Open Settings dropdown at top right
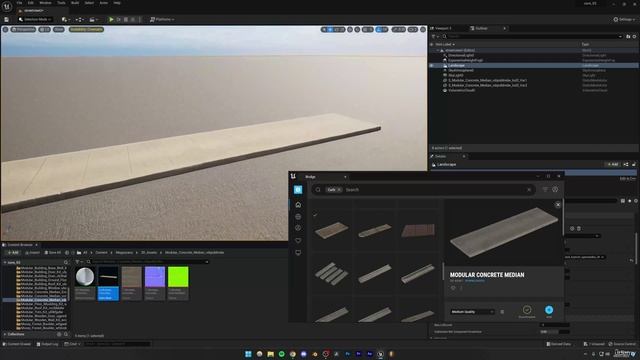 click(624, 19)
